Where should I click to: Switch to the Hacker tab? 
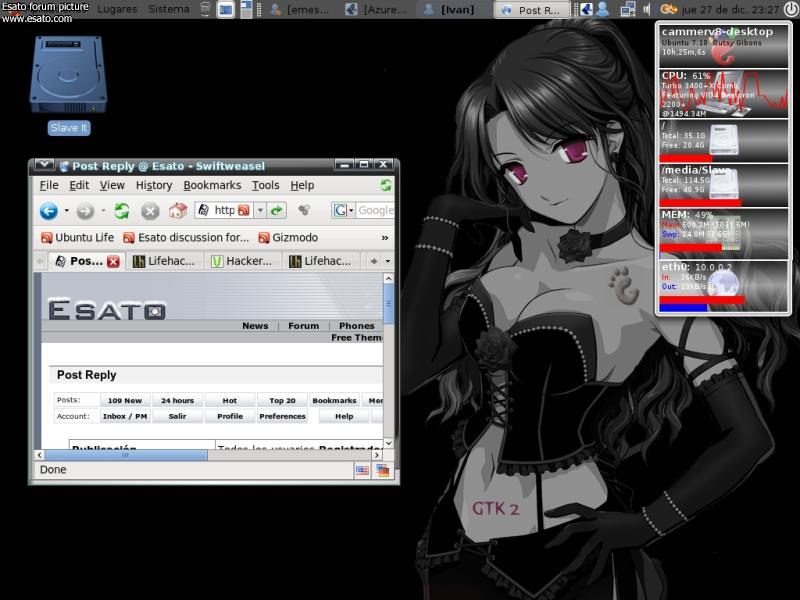242,261
